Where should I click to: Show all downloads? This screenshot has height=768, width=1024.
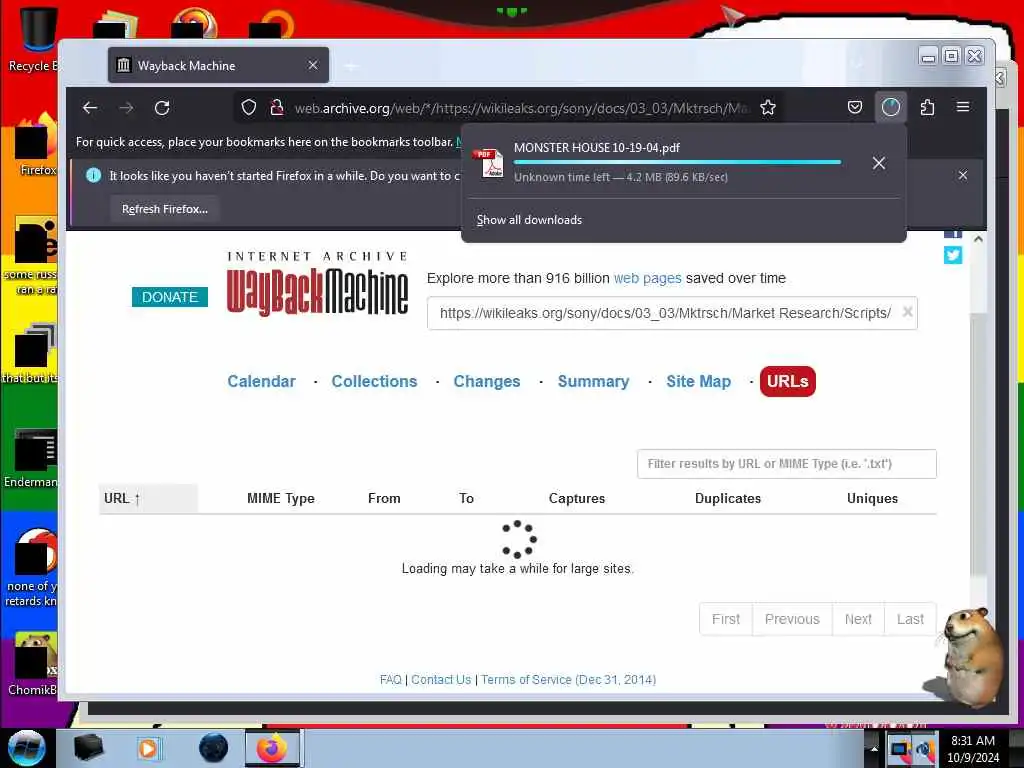click(x=529, y=220)
